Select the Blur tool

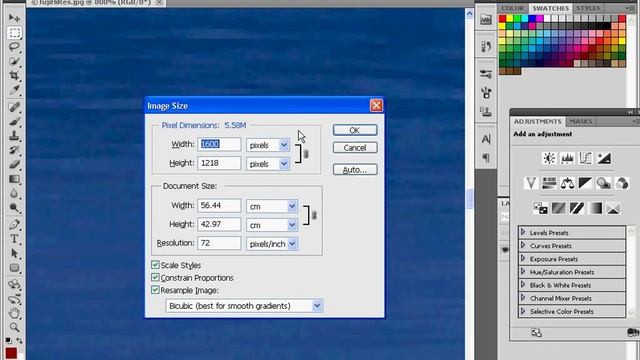click(x=14, y=193)
